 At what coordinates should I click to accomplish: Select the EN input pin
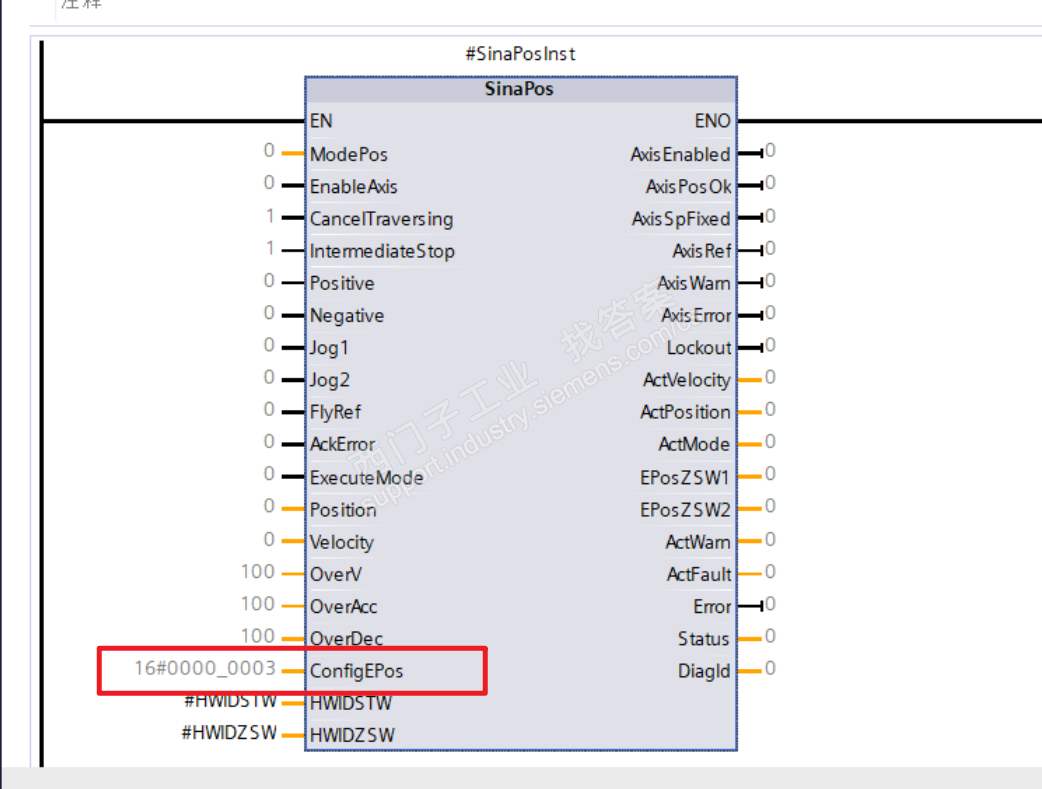(321, 121)
